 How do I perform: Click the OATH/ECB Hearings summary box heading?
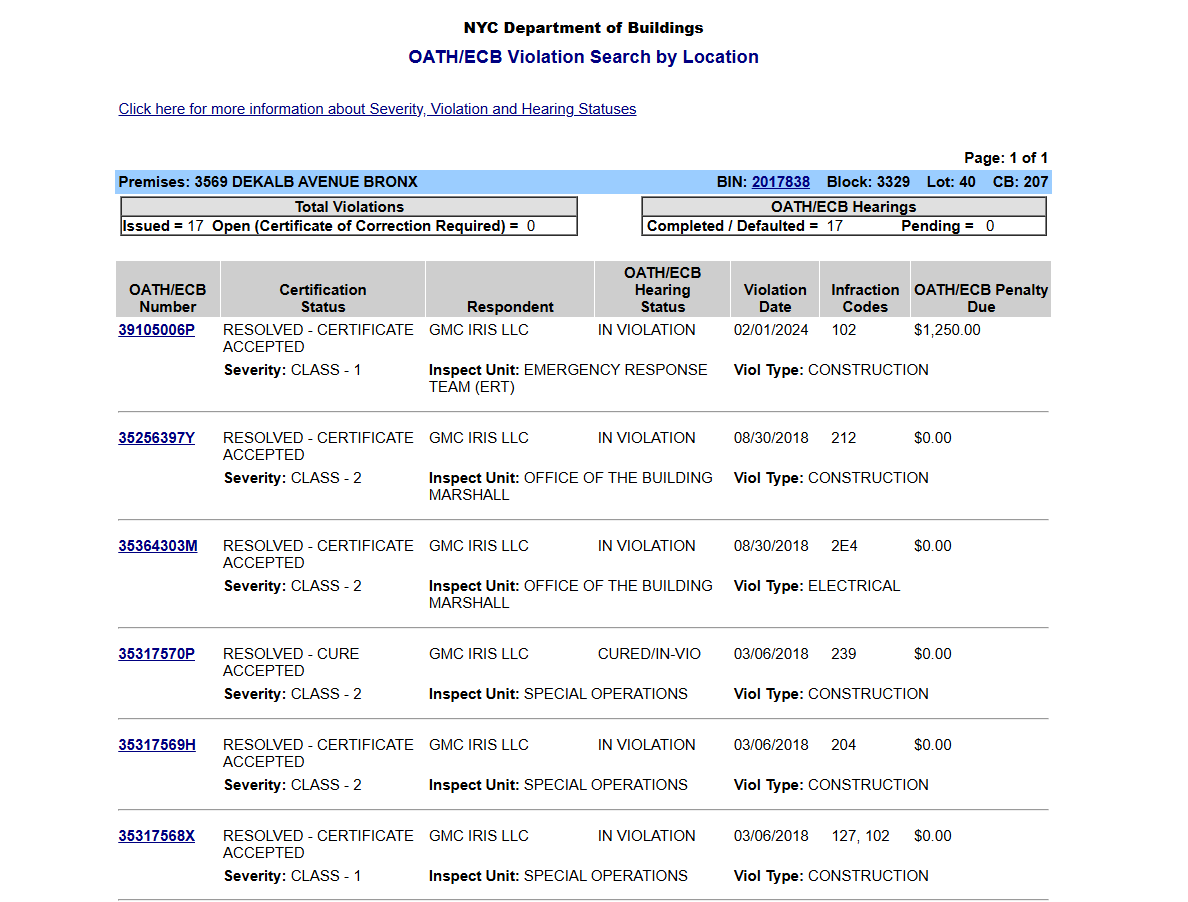point(843,207)
